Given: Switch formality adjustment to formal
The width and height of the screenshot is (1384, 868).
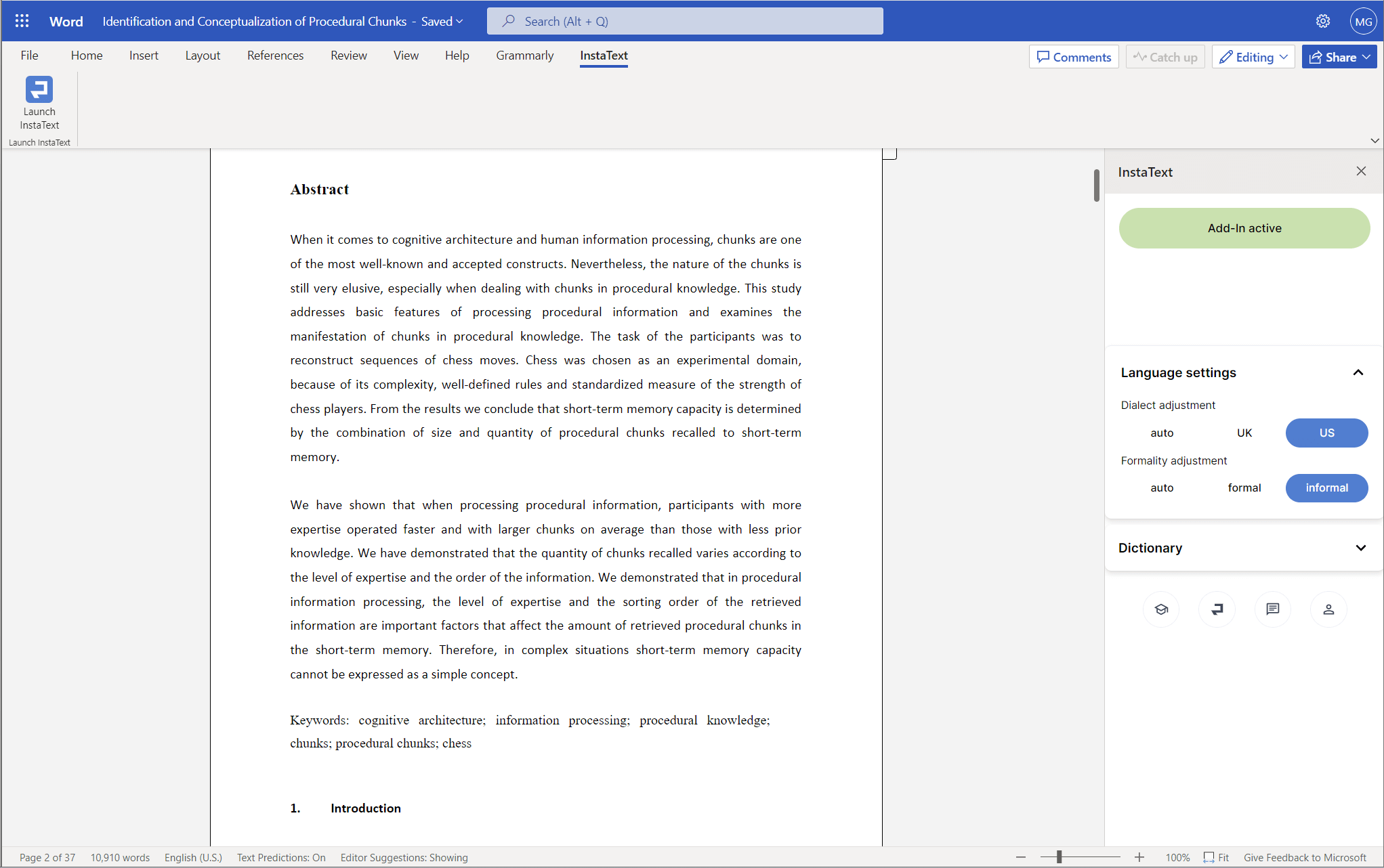Looking at the screenshot, I should click(x=1244, y=487).
